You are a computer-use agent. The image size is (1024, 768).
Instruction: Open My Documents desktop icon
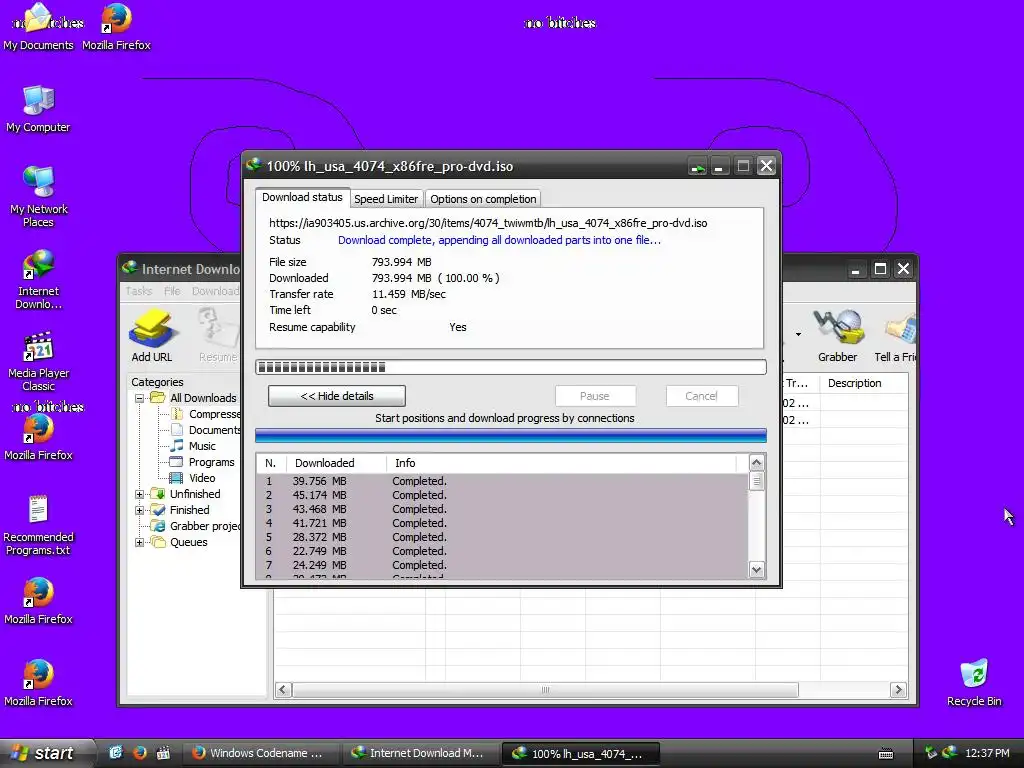point(39,26)
